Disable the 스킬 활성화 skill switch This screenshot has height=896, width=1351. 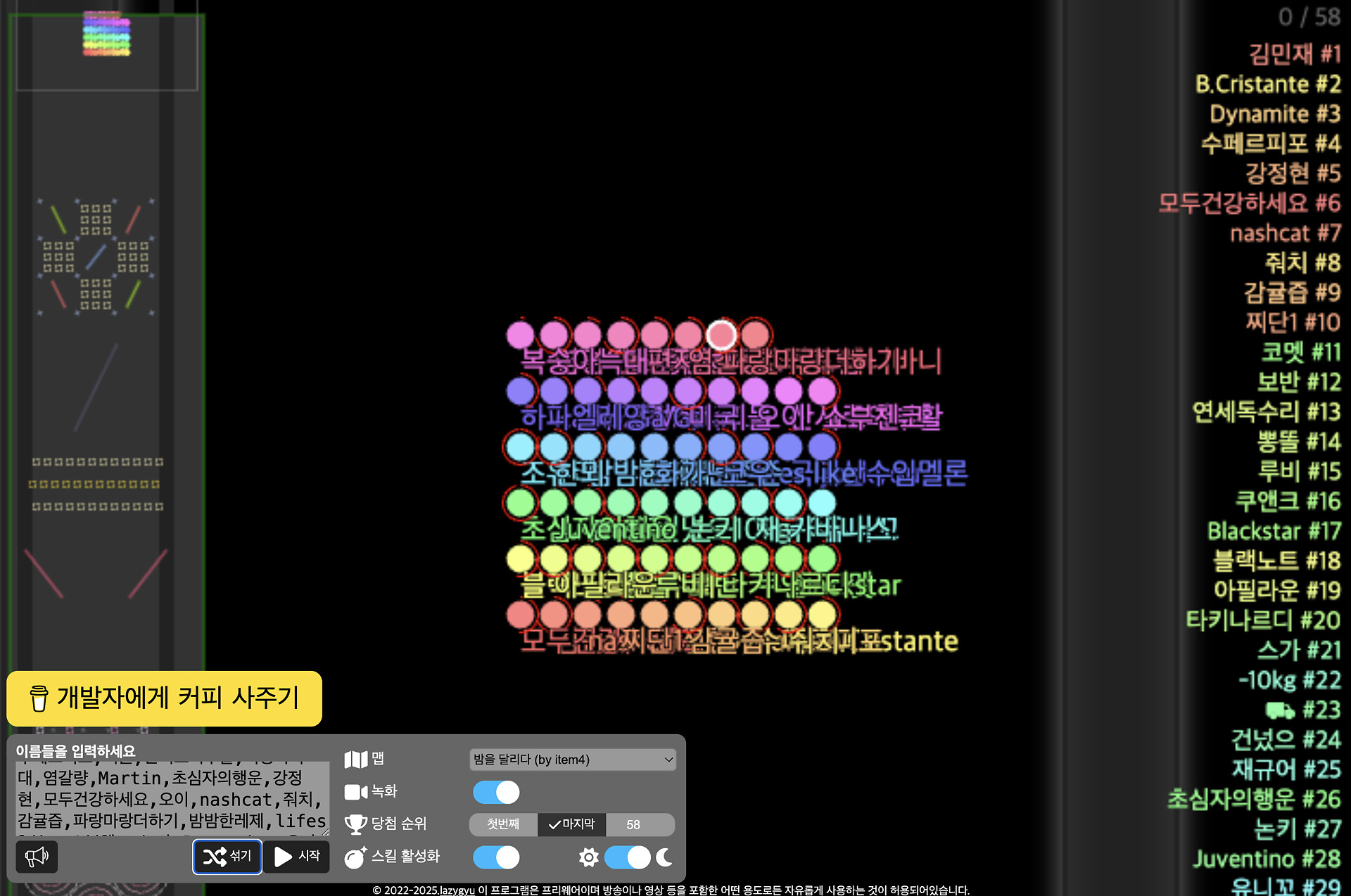[496, 857]
